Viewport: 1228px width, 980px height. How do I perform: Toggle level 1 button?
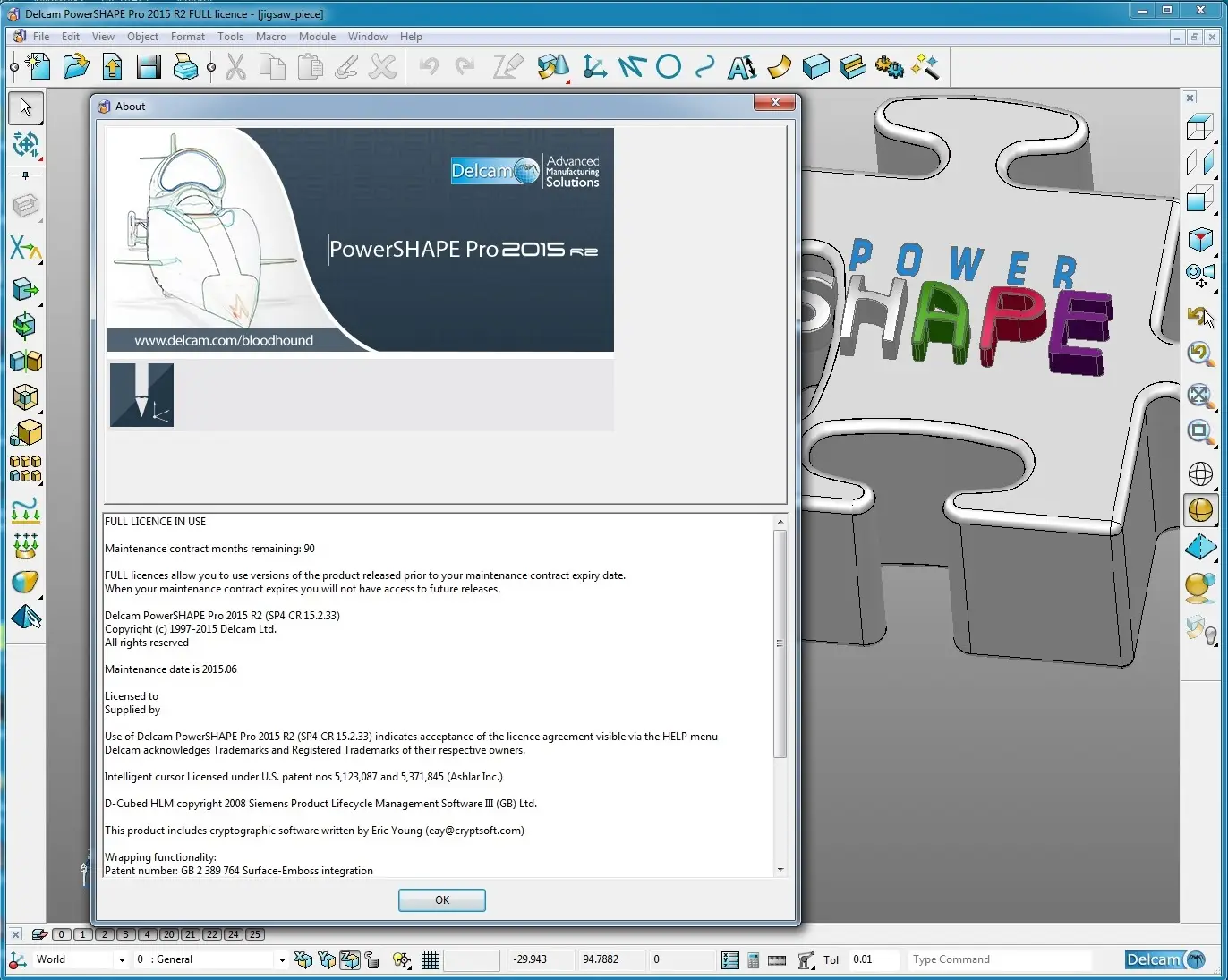tap(83, 934)
